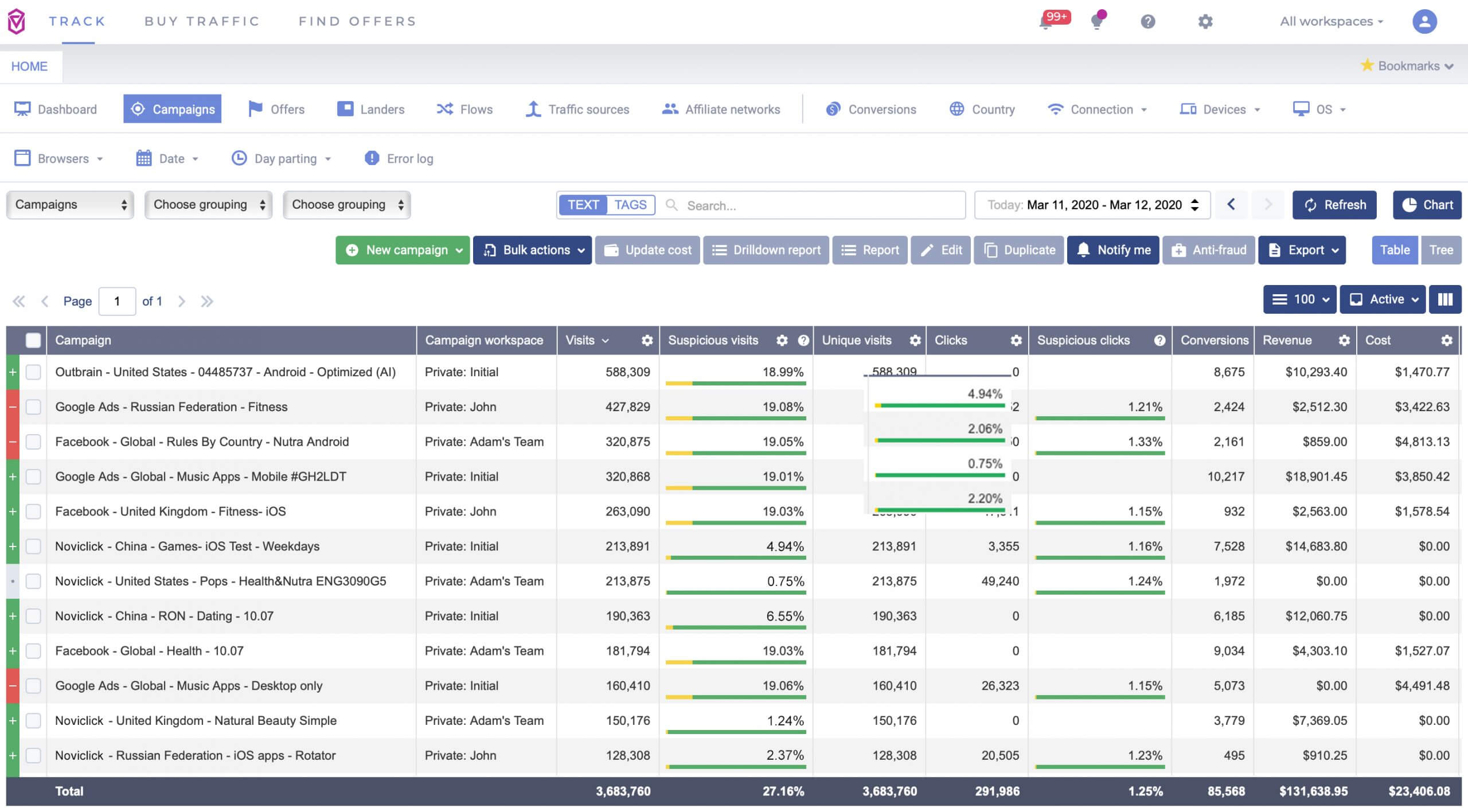Click Suspicious clicks column help icon
Viewport: 1468px width, 812px height.
[1159, 341]
